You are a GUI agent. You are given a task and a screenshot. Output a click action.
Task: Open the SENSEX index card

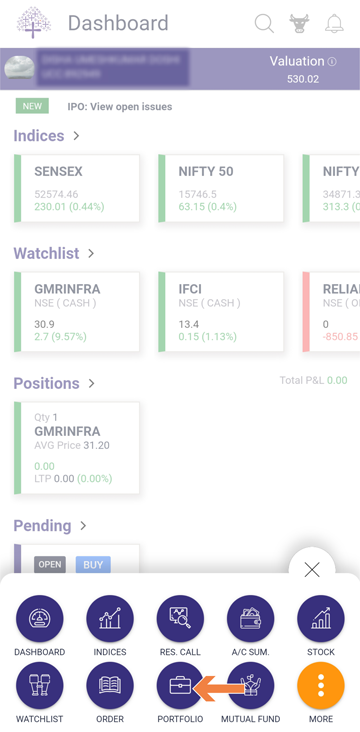pyautogui.click(x=77, y=188)
